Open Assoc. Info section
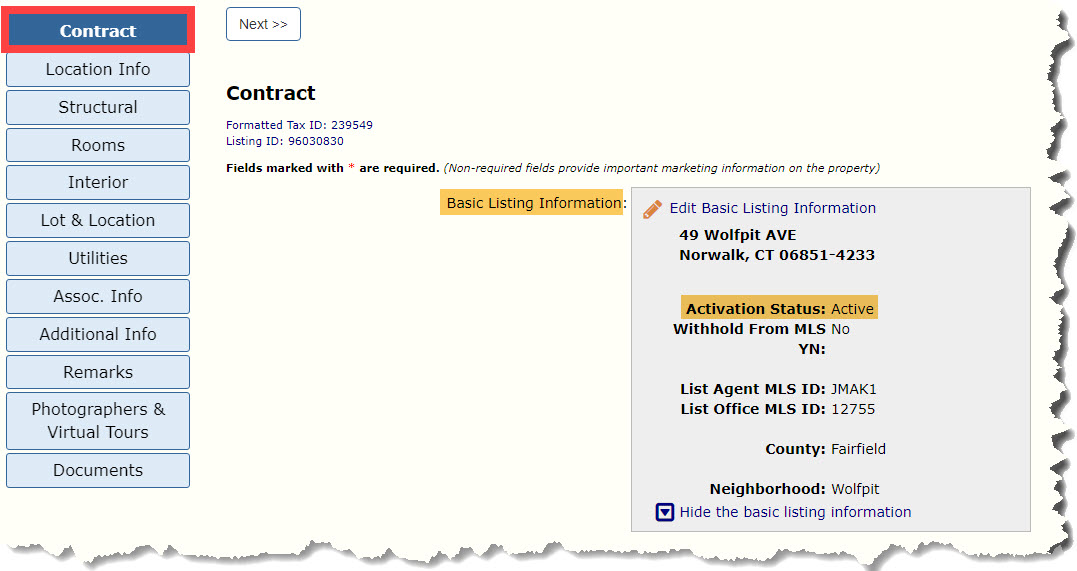Image resolution: width=1077 pixels, height=571 pixels. pyautogui.click(x=98, y=296)
